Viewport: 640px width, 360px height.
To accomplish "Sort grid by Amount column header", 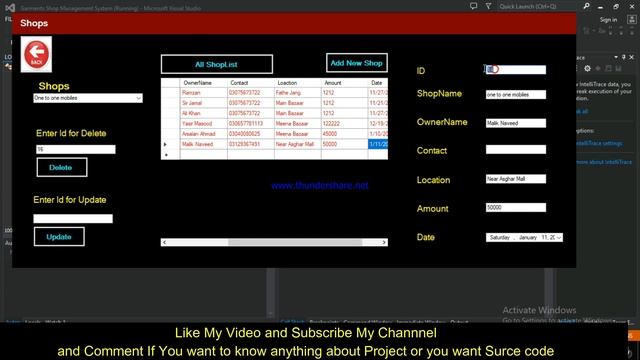I will (x=344, y=82).
